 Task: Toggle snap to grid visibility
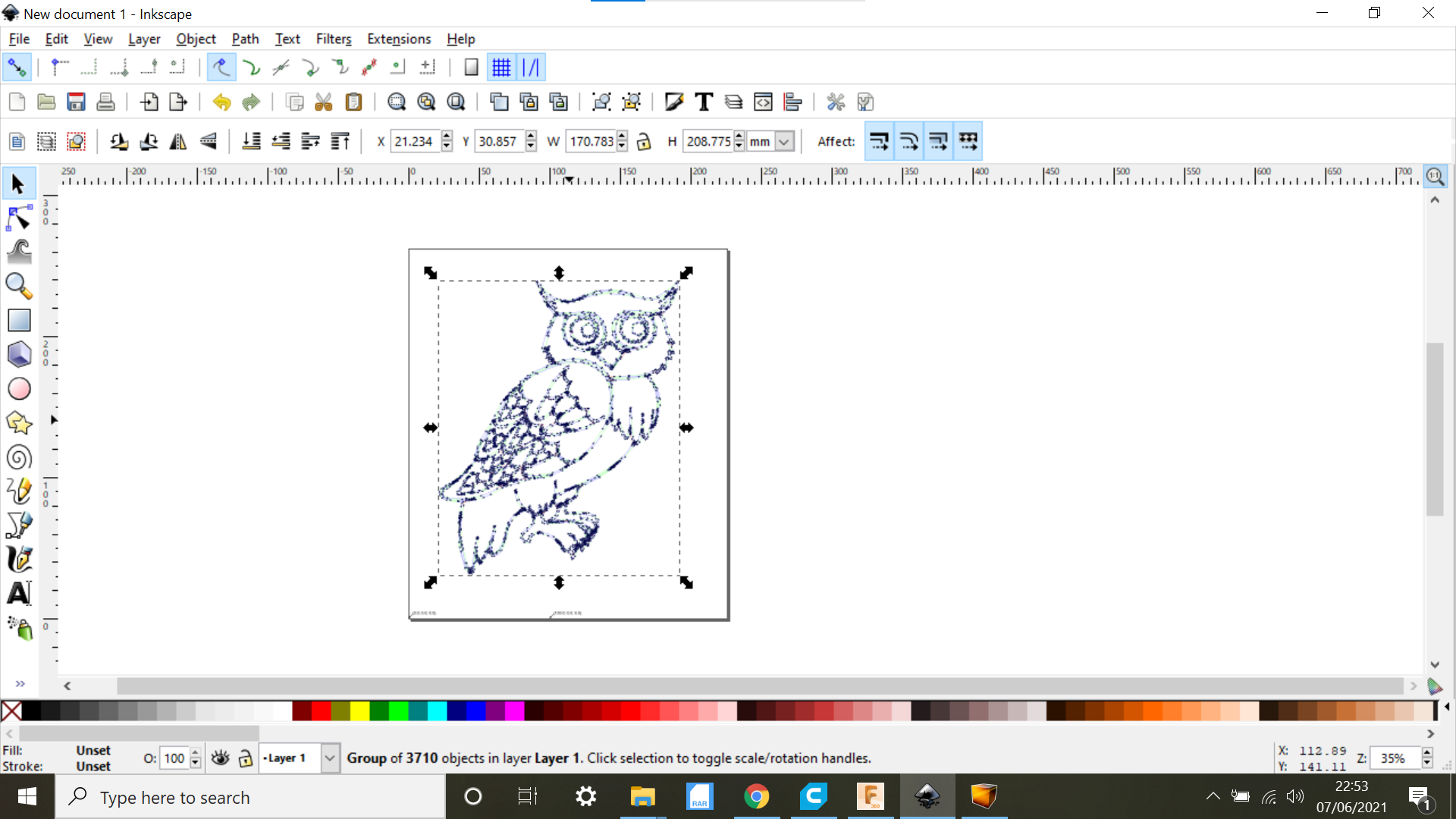click(x=500, y=67)
